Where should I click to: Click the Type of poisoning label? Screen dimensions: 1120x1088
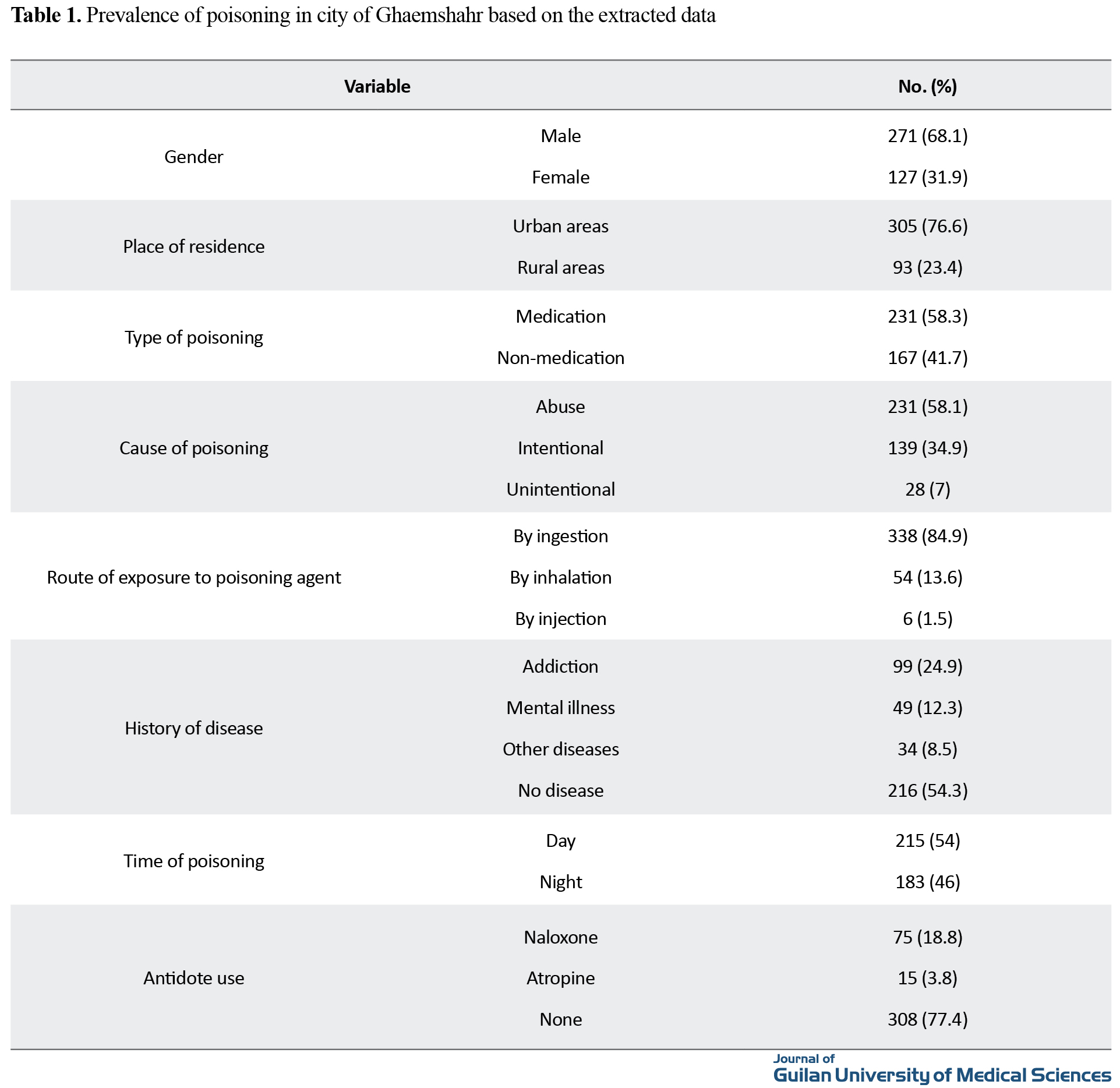click(x=193, y=337)
